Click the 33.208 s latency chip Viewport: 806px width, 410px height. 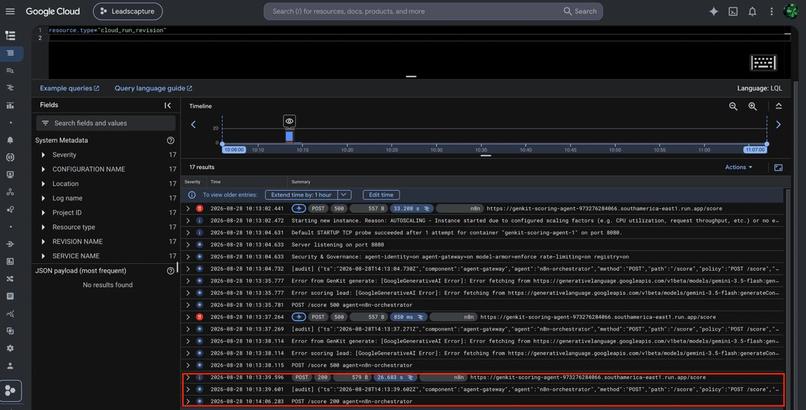412,209
